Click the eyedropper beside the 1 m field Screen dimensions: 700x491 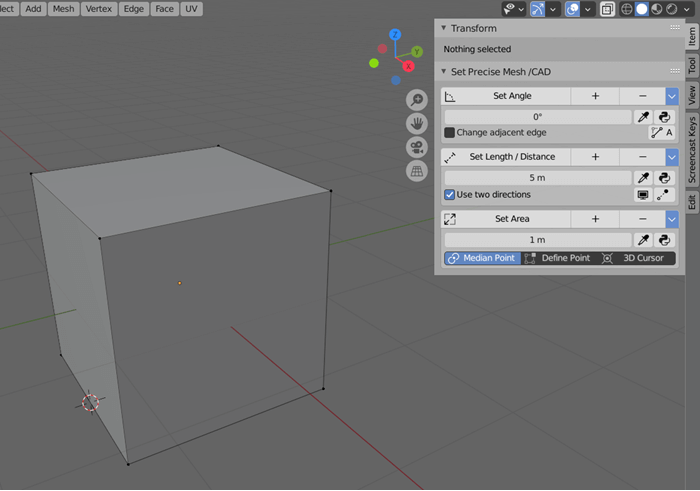tap(643, 240)
